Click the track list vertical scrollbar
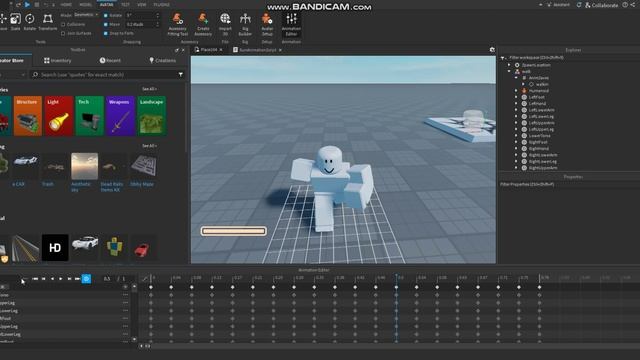Screen dimensions: 640x360 [x=134, y=313]
